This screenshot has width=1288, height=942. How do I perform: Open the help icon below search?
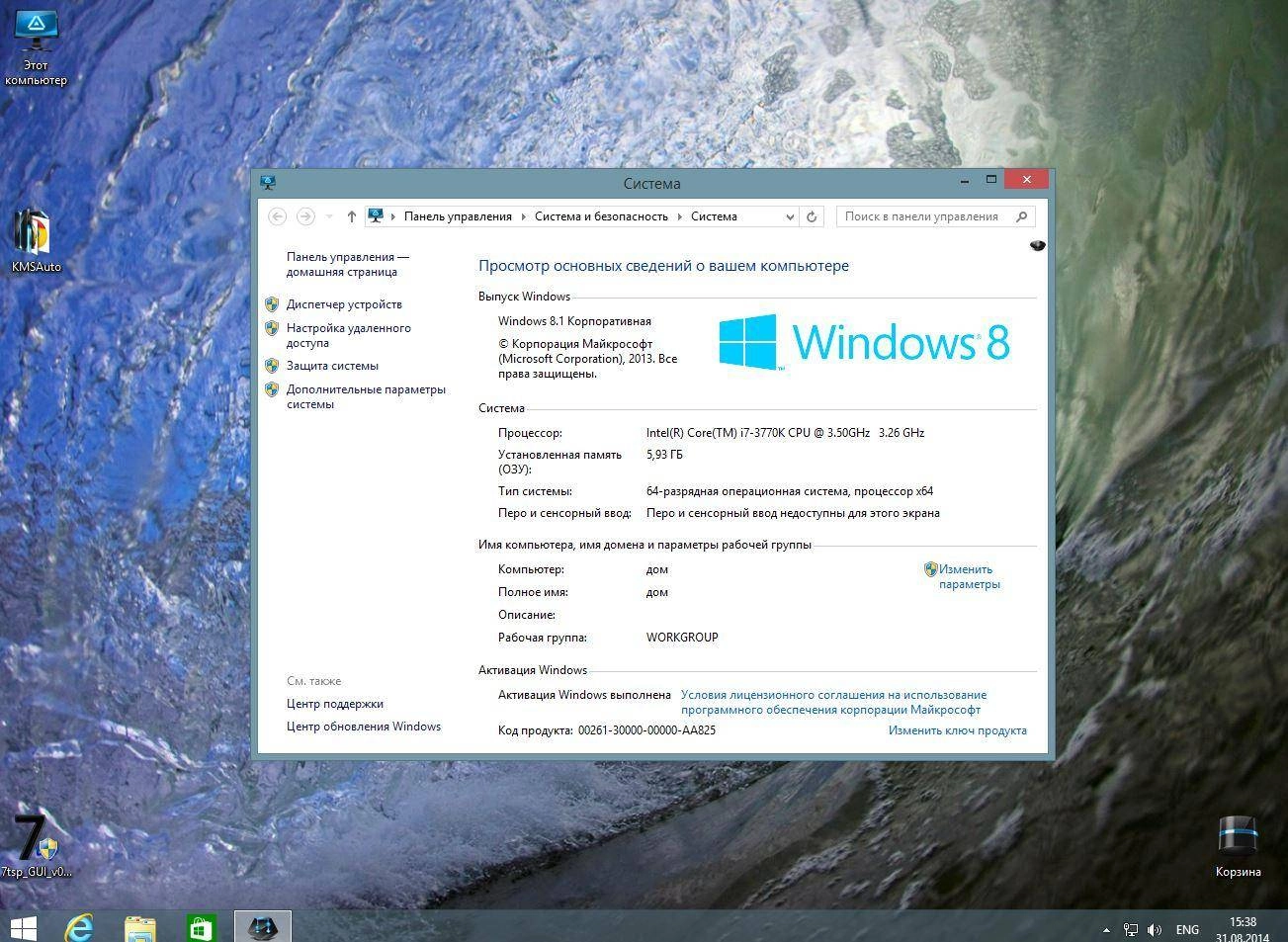(1037, 245)
